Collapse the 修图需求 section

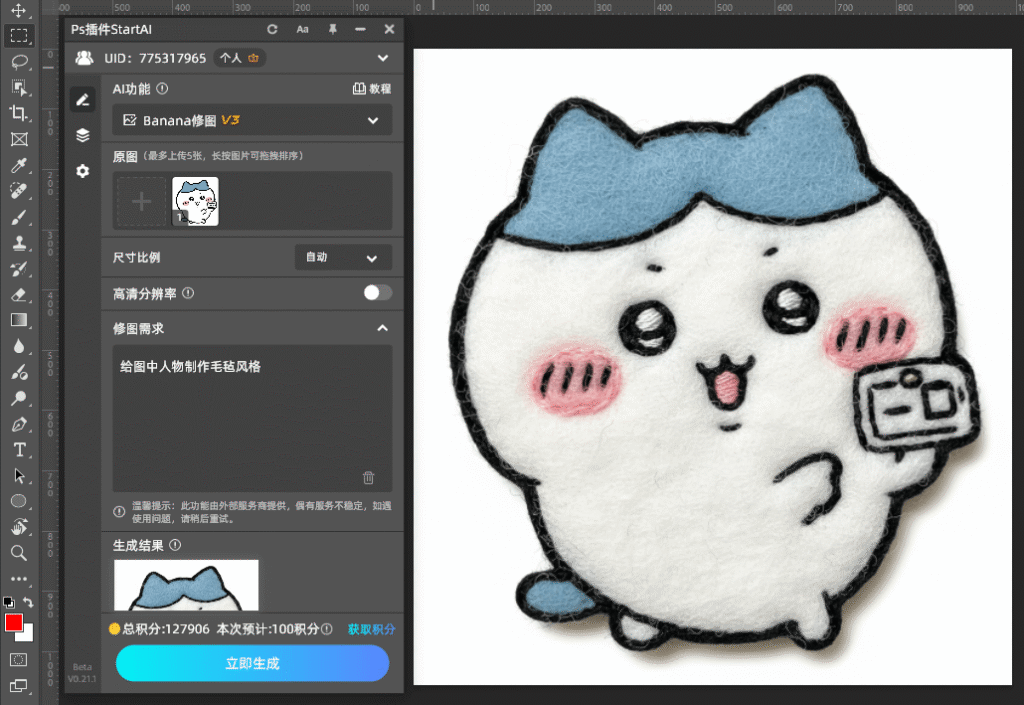click(x=381, y=328)
